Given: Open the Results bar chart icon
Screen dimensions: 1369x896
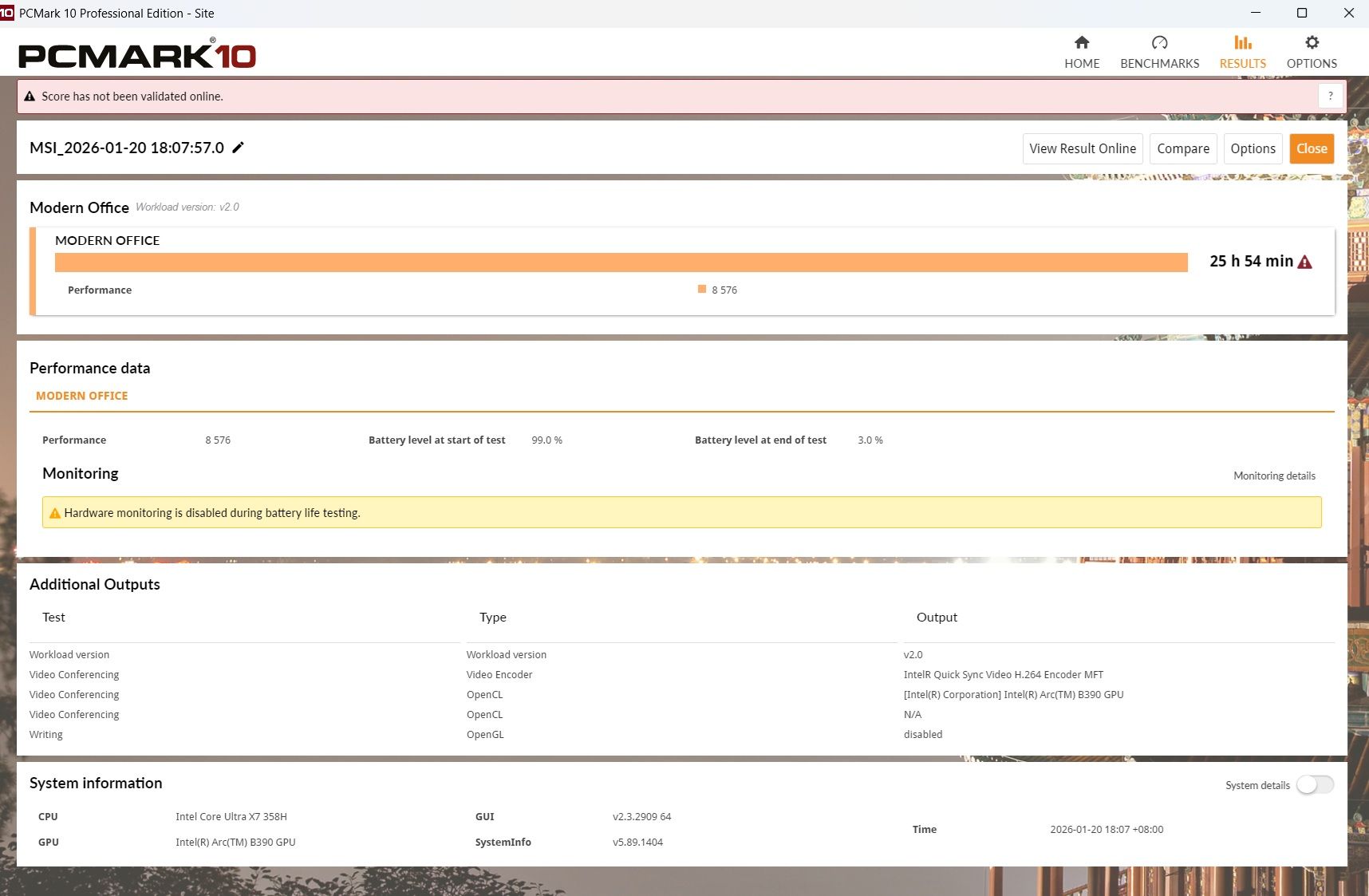Looking at the screenshot, I should click(x=1242, y=43).
